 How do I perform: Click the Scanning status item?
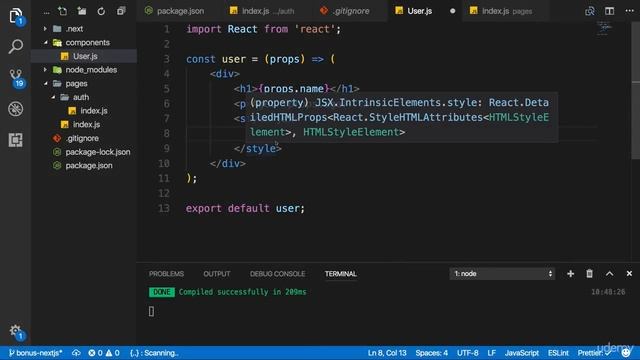click(x=154, y=353)
